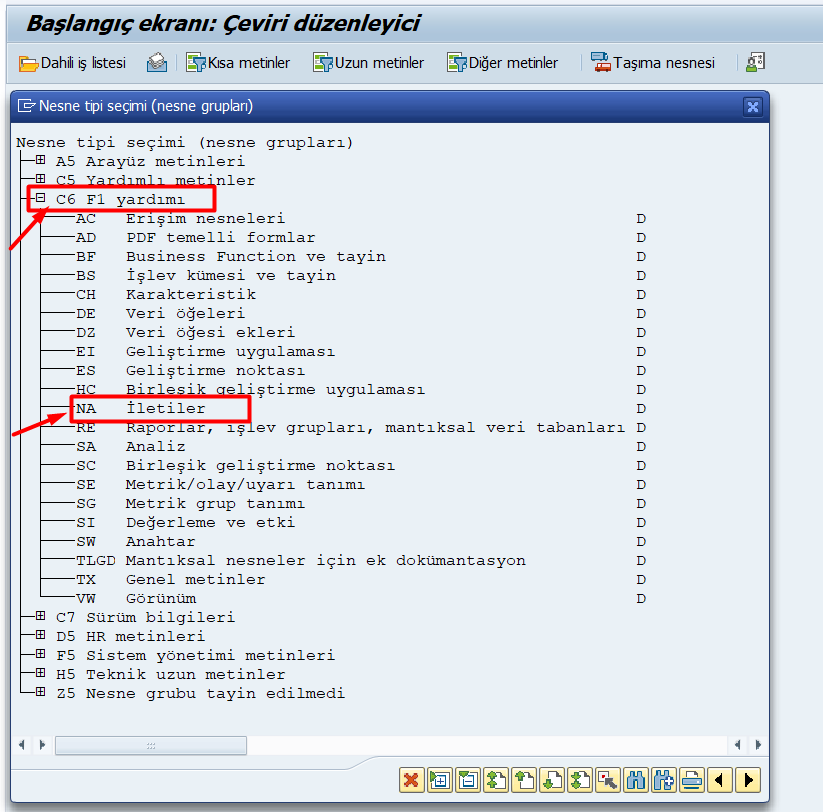Go to first page with double up arrows
Screen dimensions: 823x812
pyautogui.click(x=496, y=781)
